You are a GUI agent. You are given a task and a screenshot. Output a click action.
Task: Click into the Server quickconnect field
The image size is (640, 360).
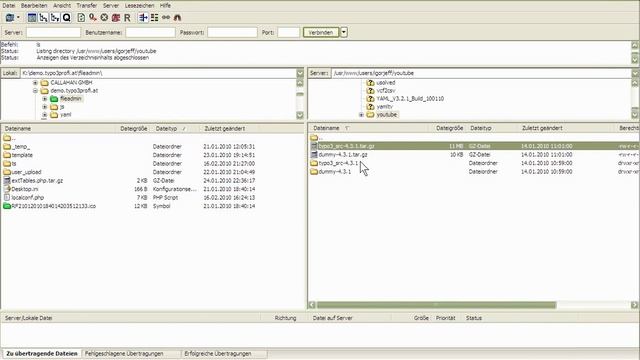[x=53, y=32]
